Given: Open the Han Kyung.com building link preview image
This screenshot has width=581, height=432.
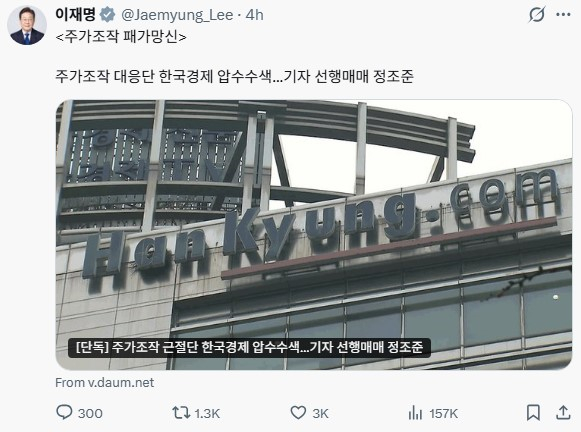Looking at the screenshot, I should coord(314,235).
